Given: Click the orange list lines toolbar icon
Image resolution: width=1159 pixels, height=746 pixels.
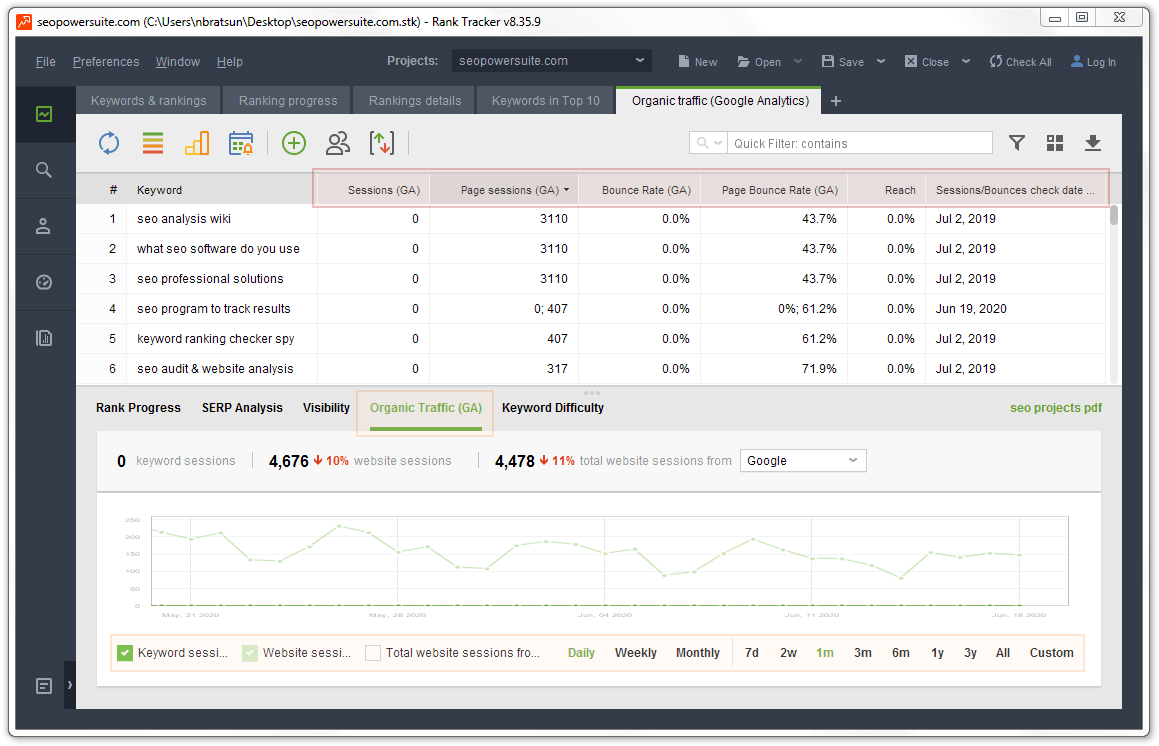Looking at the screenshot, I should click(x=153, y=143).
